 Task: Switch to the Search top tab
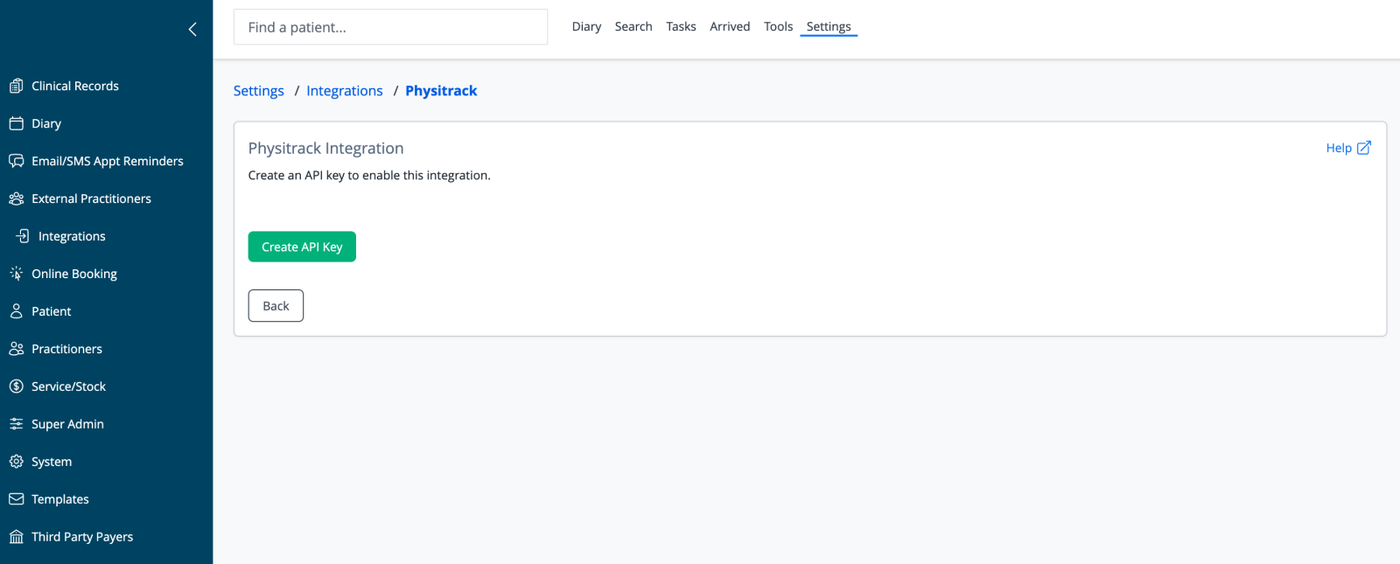click(633, 27)
